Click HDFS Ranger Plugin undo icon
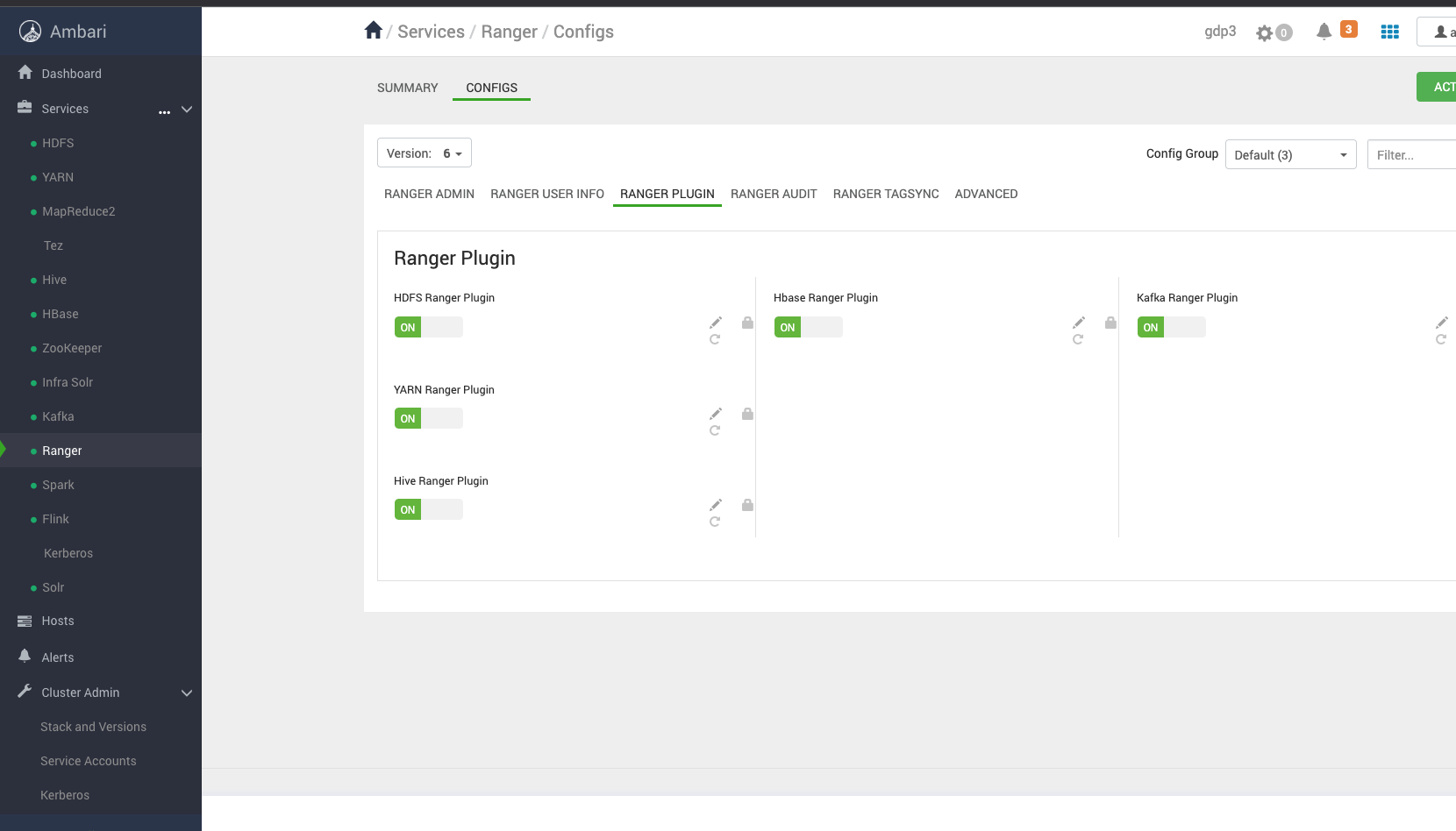The height and width of the screenshot is (831, 1456). click(x=715, y=339)
